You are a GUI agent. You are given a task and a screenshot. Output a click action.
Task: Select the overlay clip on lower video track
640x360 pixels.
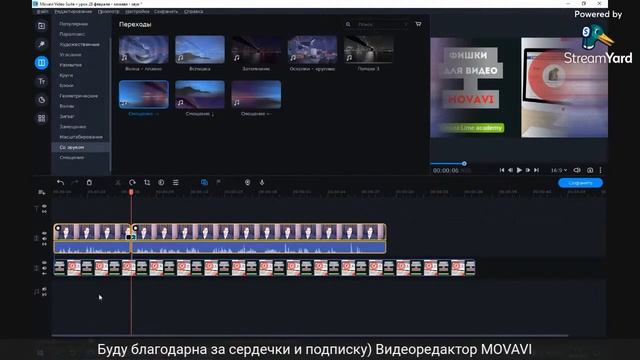pos(264,268)
